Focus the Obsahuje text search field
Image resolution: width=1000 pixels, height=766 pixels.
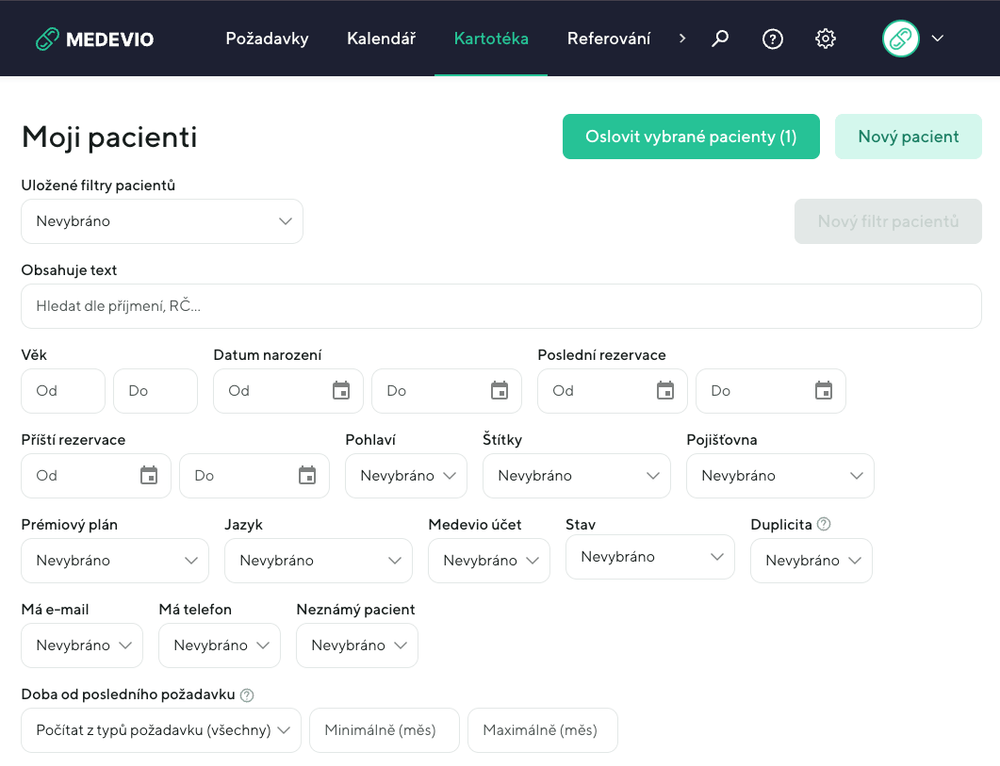(500, 306)
